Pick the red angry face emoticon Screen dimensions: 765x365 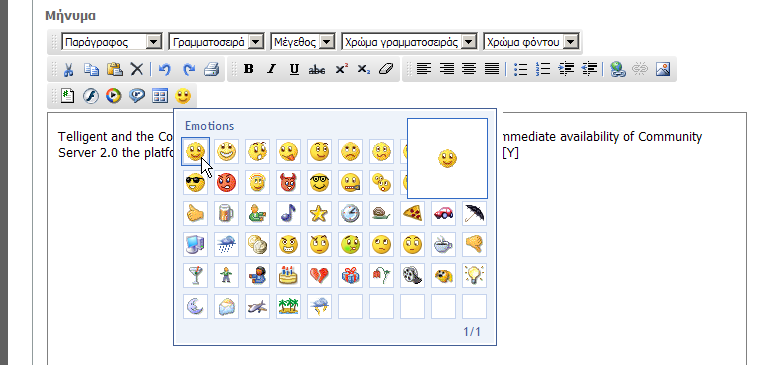click(x=226, y=182)
